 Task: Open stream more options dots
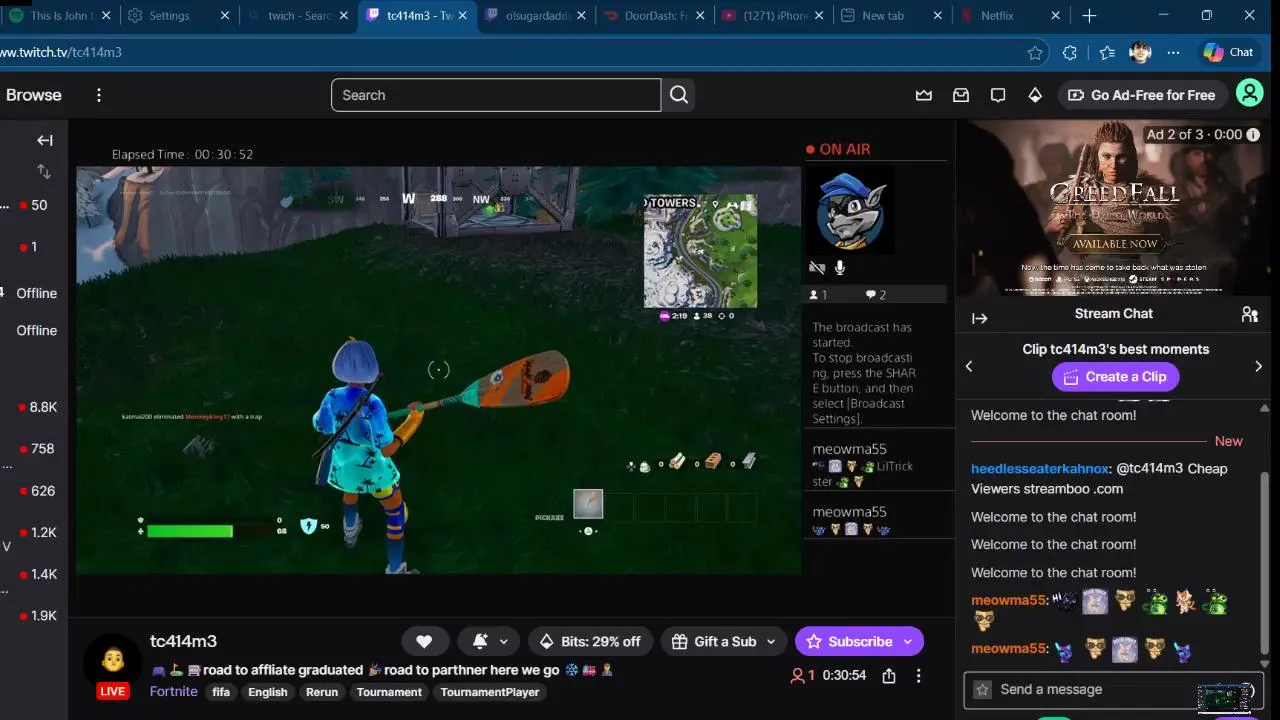(918, 676)
